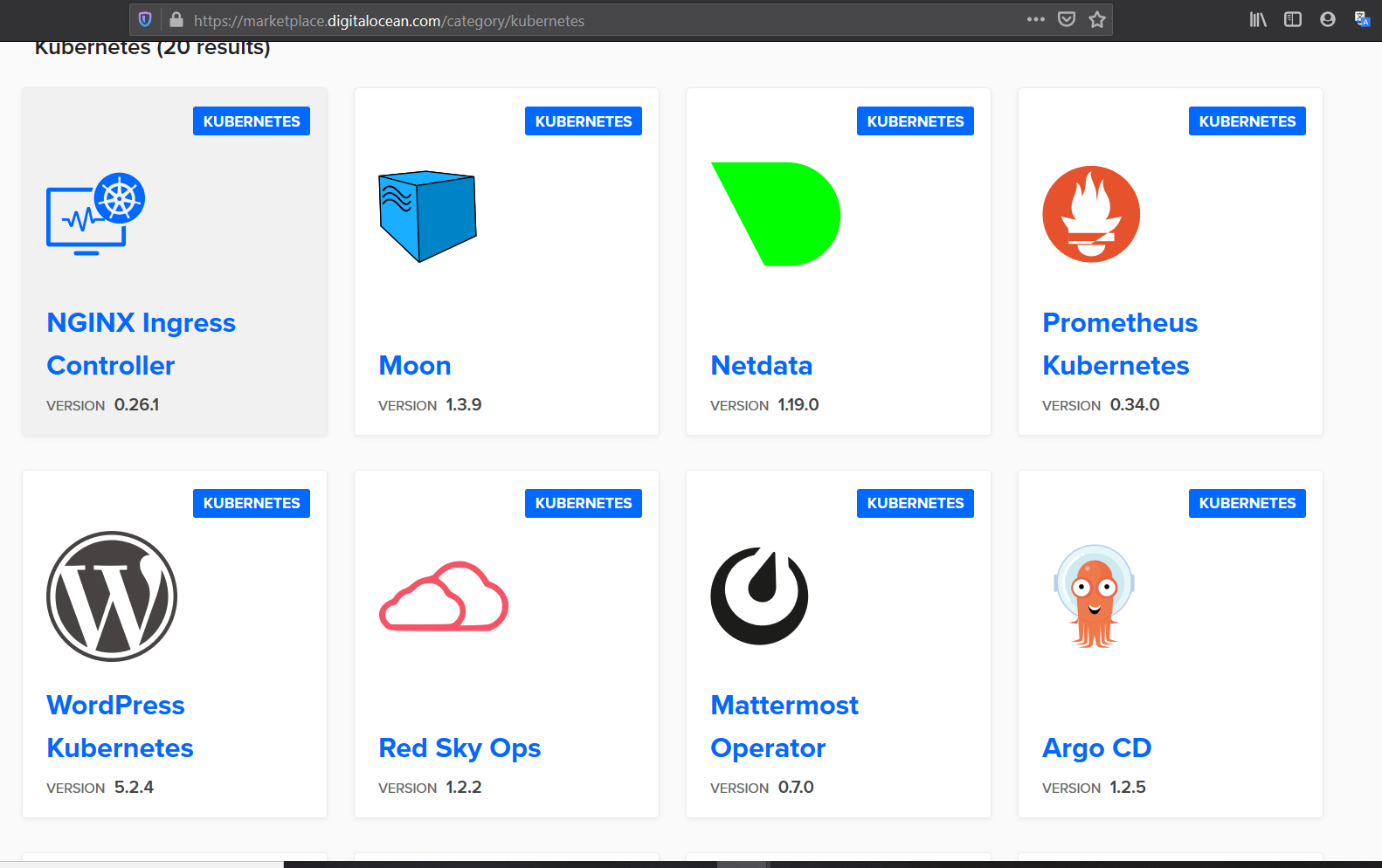1382x868 pixels.
Task: Open the Firefox account icon
Action: click(1327, 19)
